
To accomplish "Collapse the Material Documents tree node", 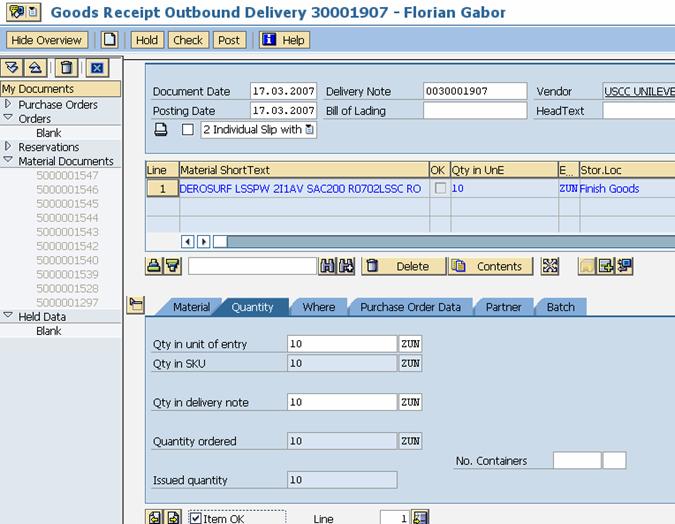I will pos(8,160).
